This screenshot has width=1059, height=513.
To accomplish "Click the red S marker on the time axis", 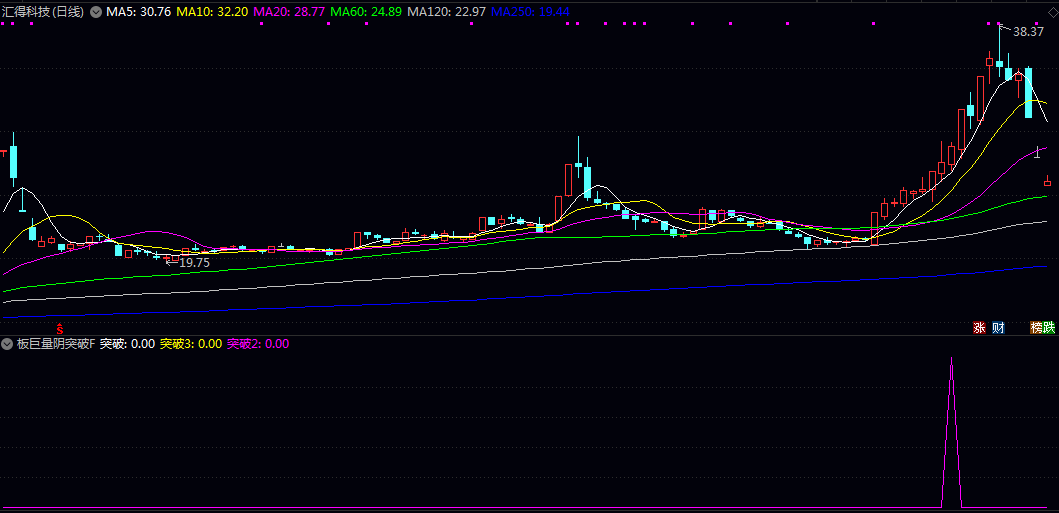I will click(x=59, y=329).
